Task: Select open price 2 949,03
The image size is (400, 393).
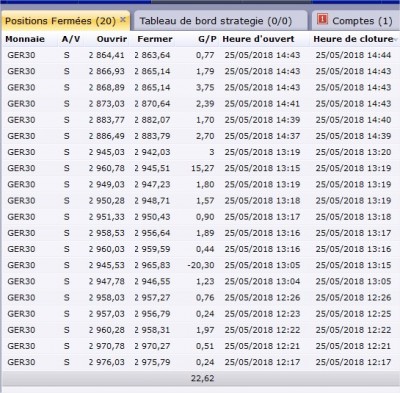Action: pyautogui.click(x=107, y=184)
